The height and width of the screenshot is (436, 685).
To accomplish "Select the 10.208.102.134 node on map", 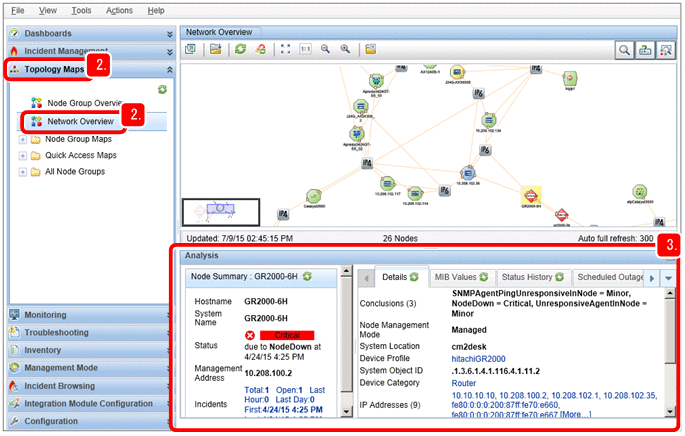I will click(488, 120).
